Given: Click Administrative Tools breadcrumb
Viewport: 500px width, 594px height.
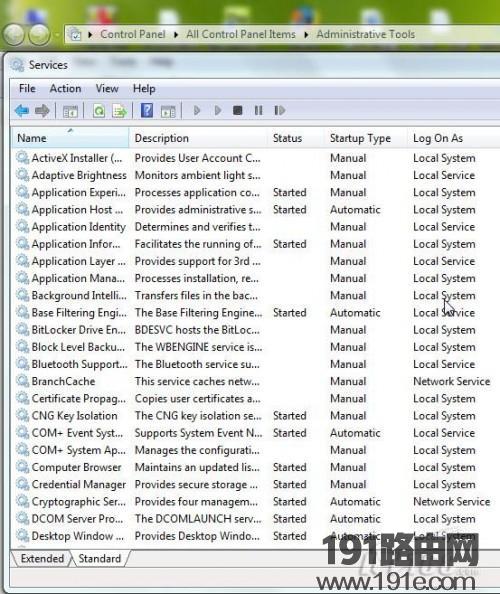Looking at the screenshot, I should (x=366, y=34).
